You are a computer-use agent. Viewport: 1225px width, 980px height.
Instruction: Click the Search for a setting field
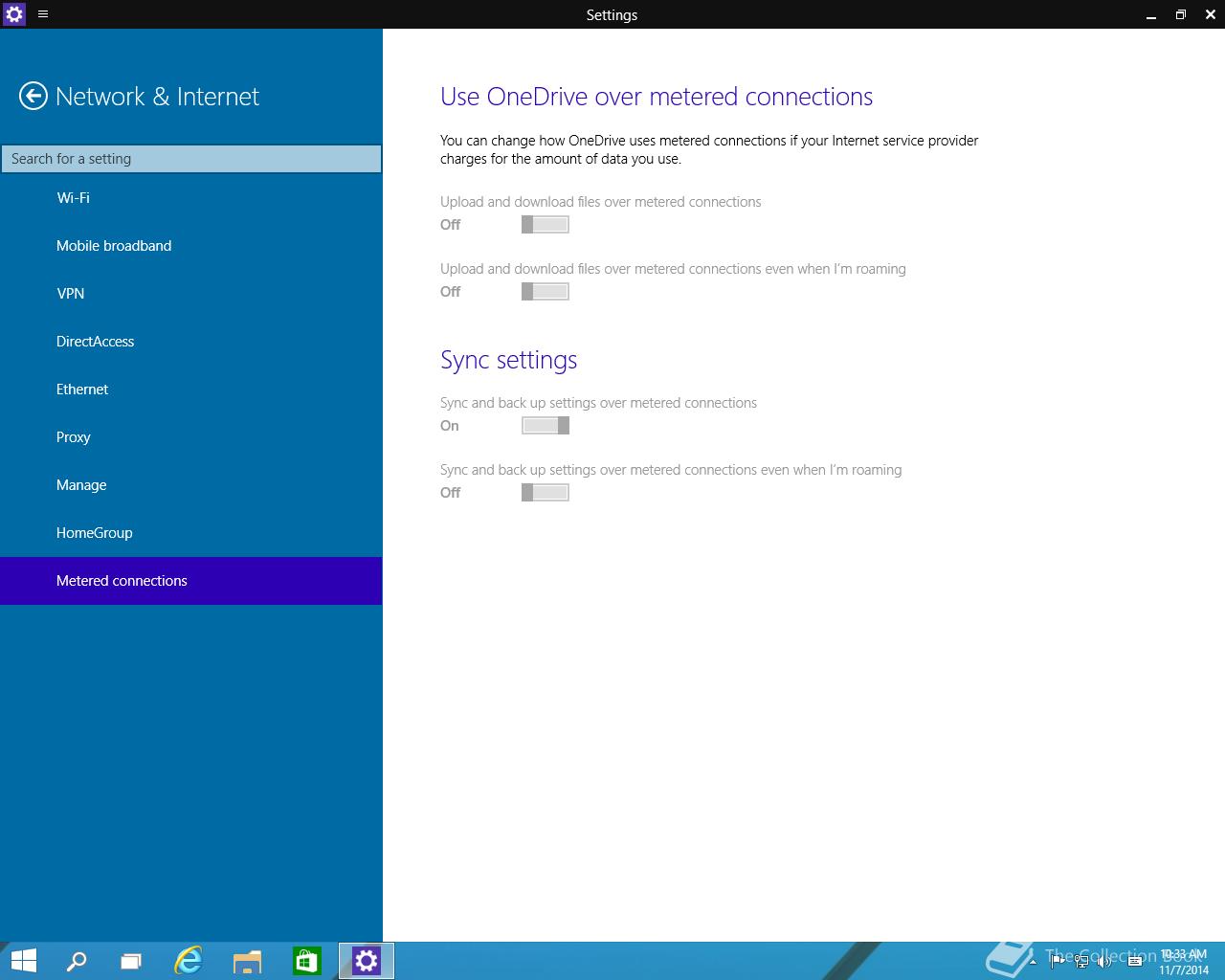191,159
